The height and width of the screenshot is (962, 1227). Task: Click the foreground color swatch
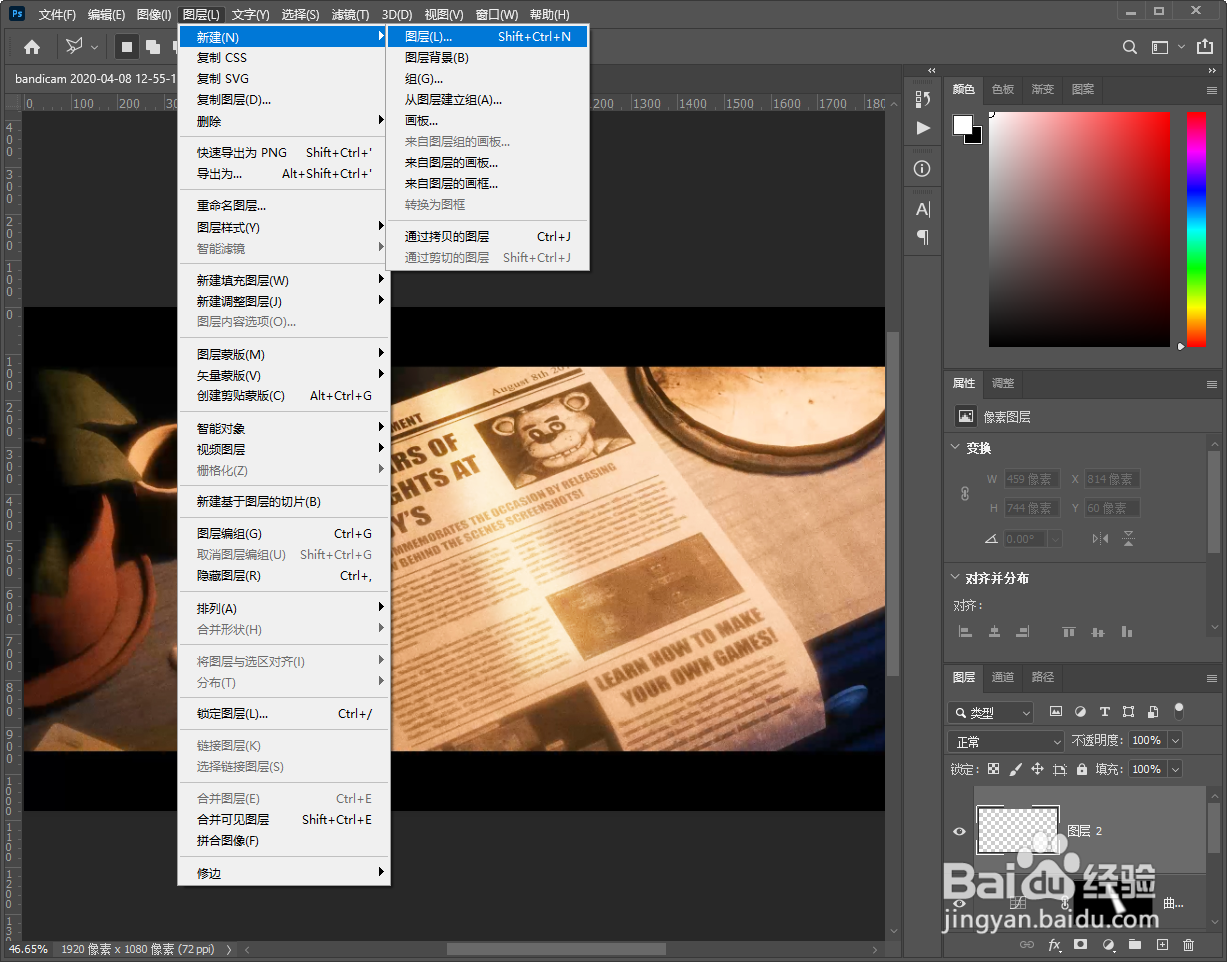coord(963,125)
